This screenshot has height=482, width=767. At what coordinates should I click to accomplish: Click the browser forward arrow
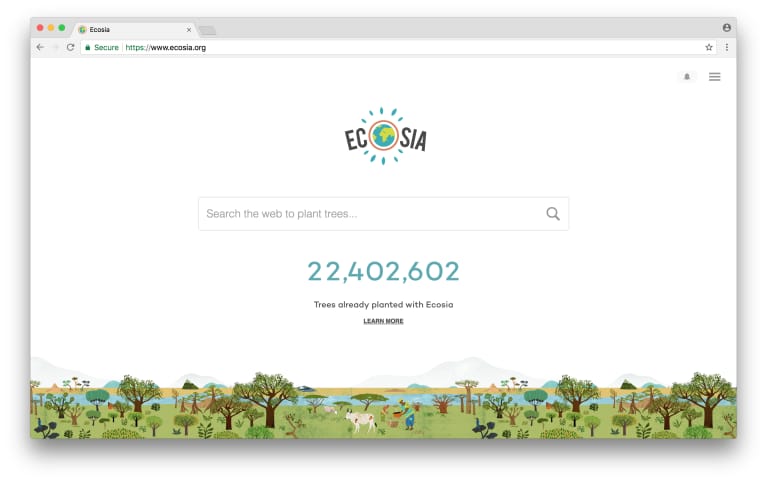55,47
